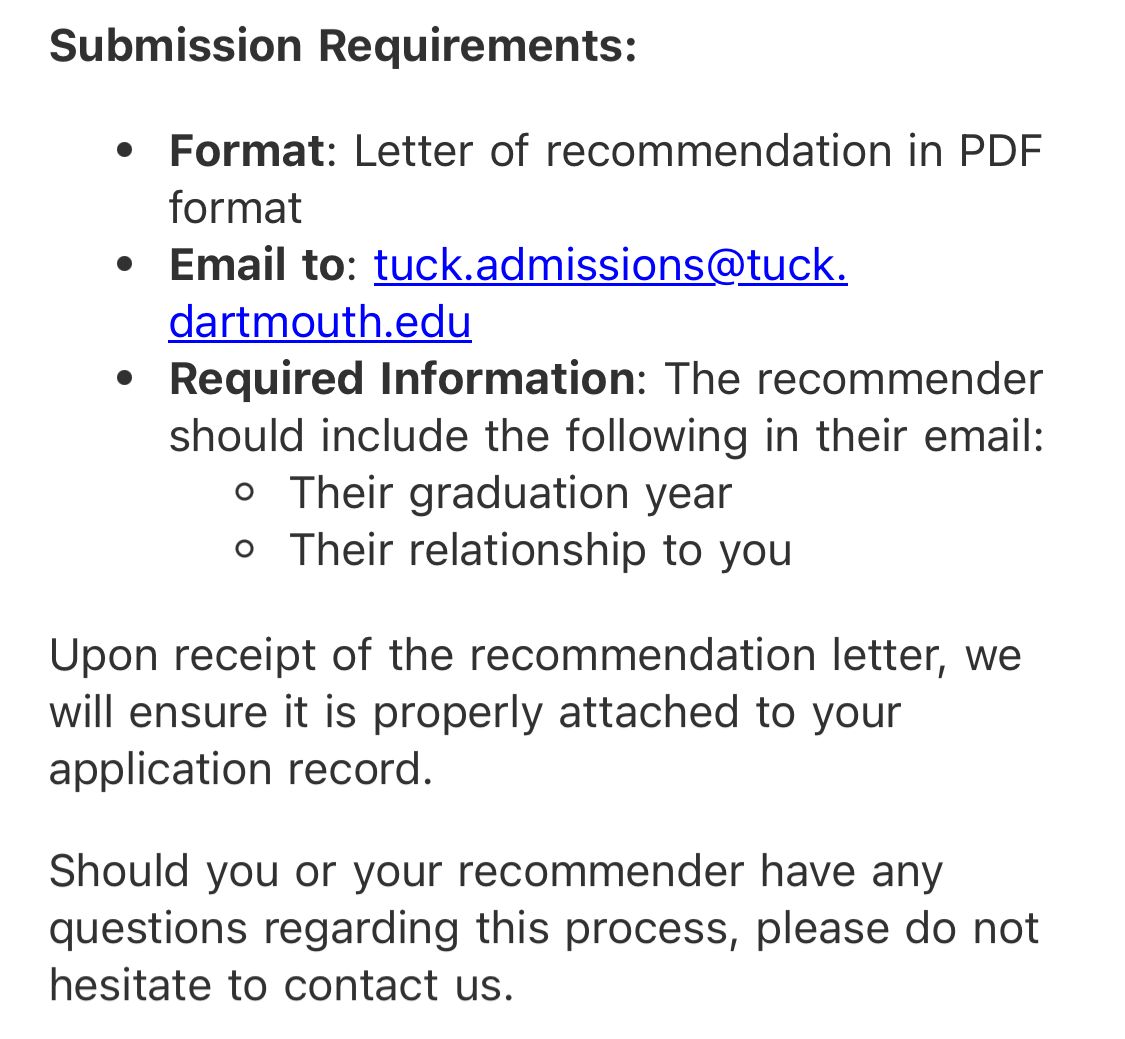The height and width of the screenshot is (1039, 1125).
Task: Click the 'Upon receipt of the recommendation letter' paragraph
Action: [535, 655]
